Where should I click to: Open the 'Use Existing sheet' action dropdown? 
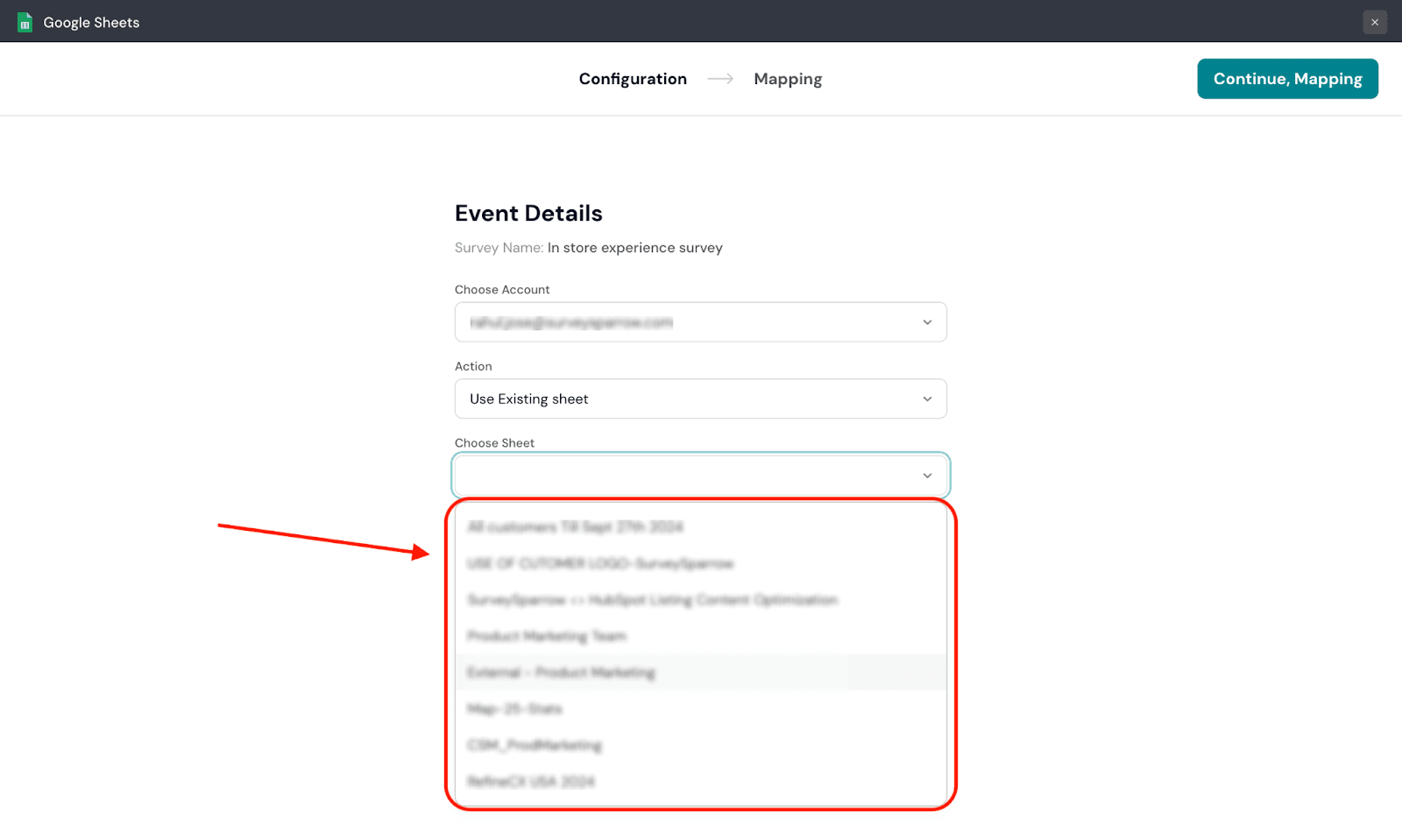click(x=683, y=399)
